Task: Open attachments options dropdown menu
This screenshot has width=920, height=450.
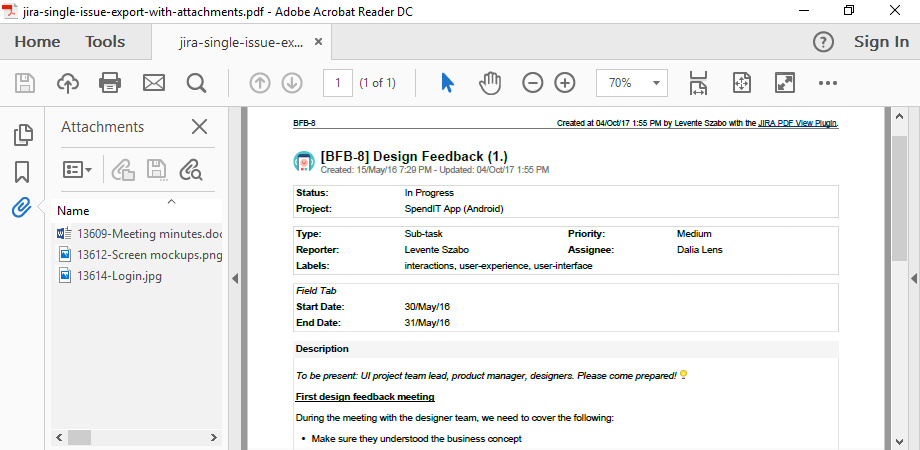Action: point(77,170)
